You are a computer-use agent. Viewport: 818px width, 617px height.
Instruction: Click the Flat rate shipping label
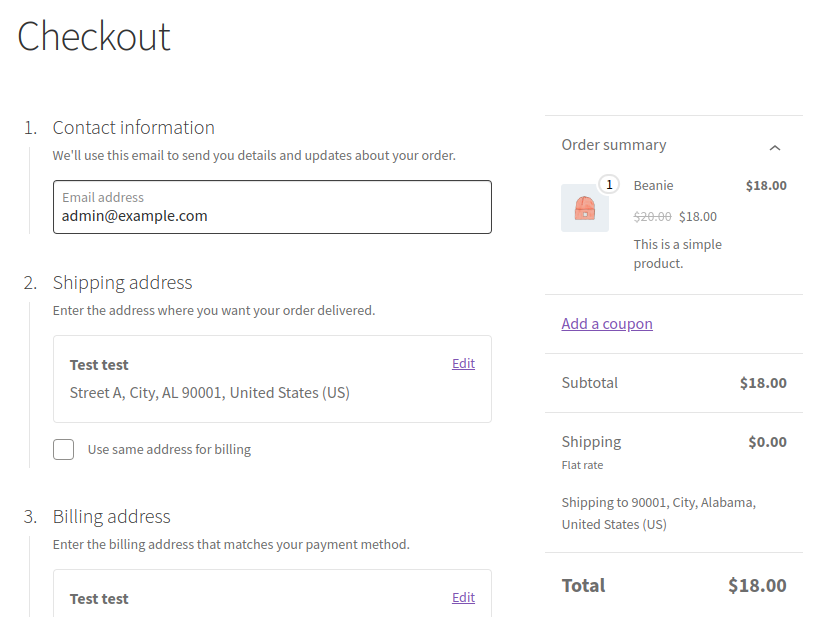point(582,465)
